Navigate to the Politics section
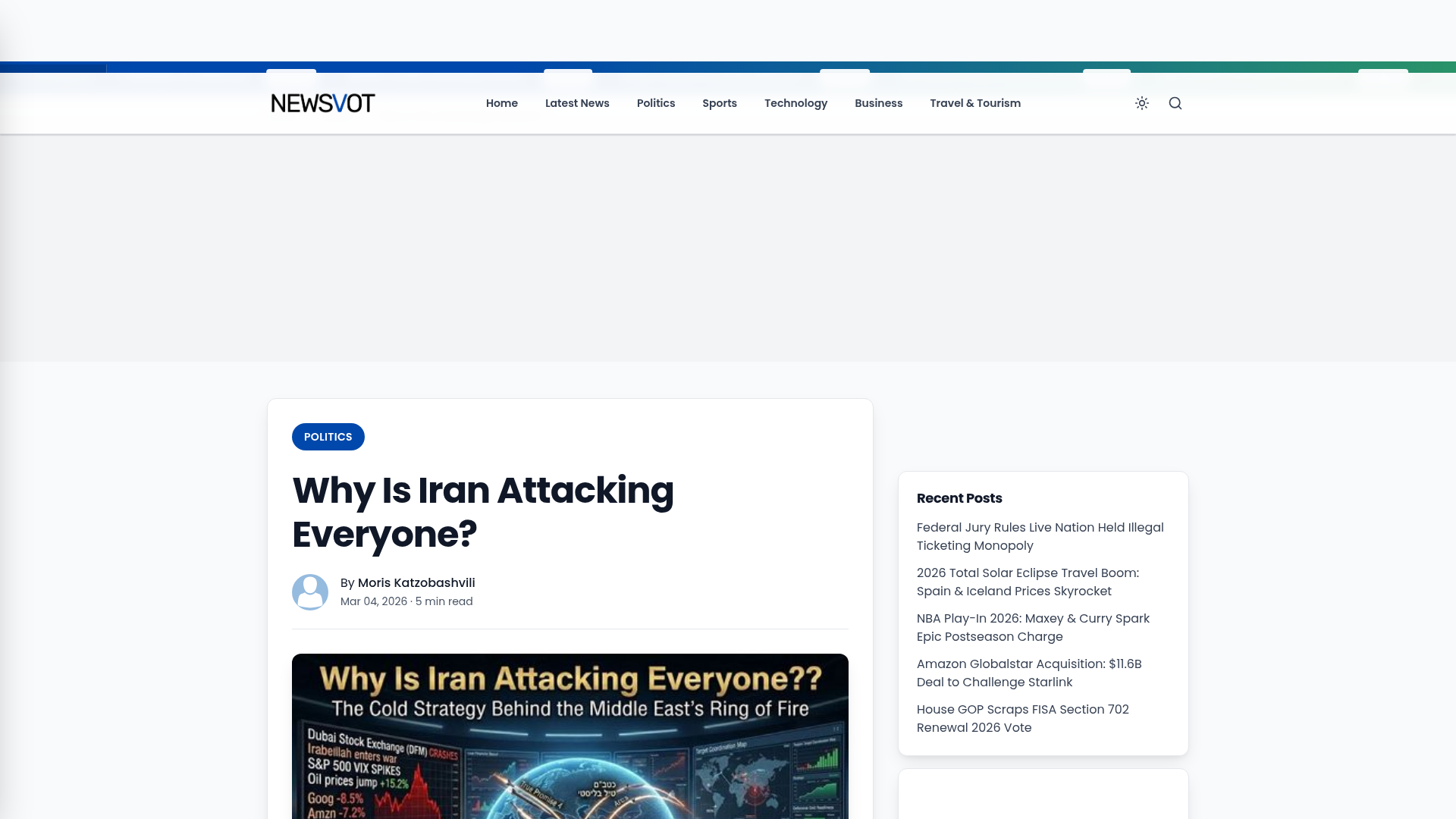The width and height of the screenshot is (1456, 819). click(655, 103)
